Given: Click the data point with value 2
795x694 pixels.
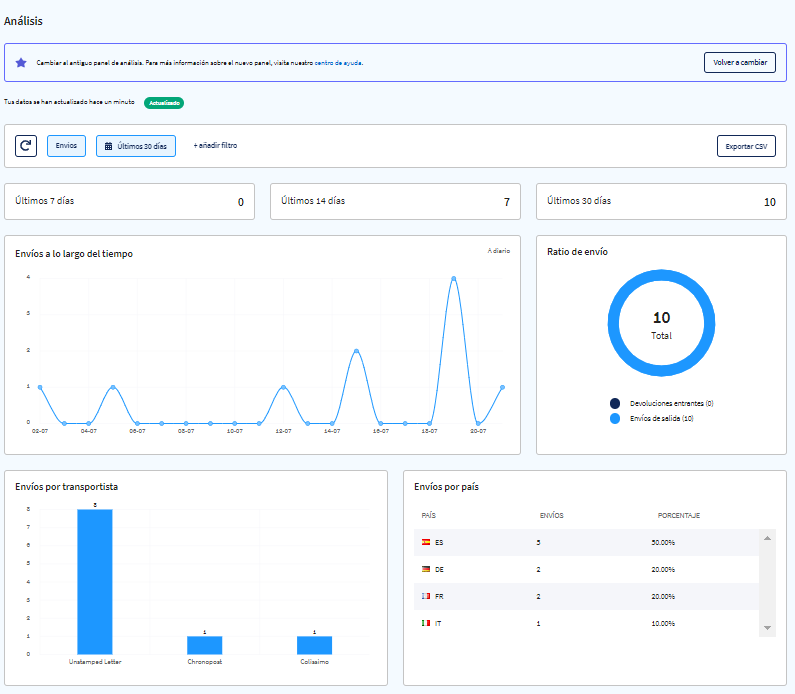Looking at the screenshot, I should (x=356, y=351).
